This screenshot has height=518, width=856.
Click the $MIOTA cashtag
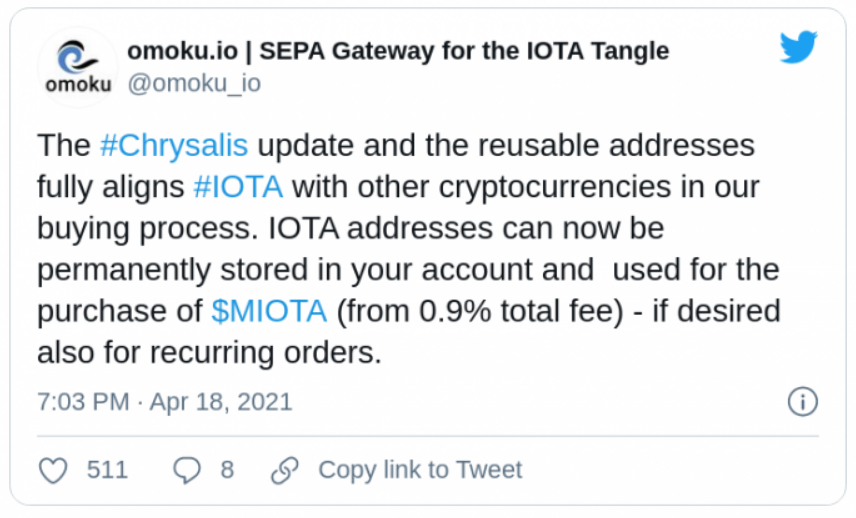[269, 311]
